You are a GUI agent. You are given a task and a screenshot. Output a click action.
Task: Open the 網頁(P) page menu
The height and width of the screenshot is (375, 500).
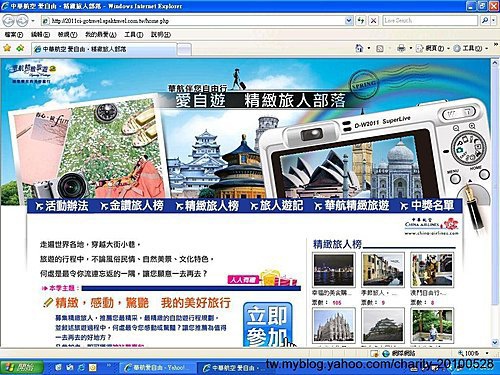click(432, 49)
